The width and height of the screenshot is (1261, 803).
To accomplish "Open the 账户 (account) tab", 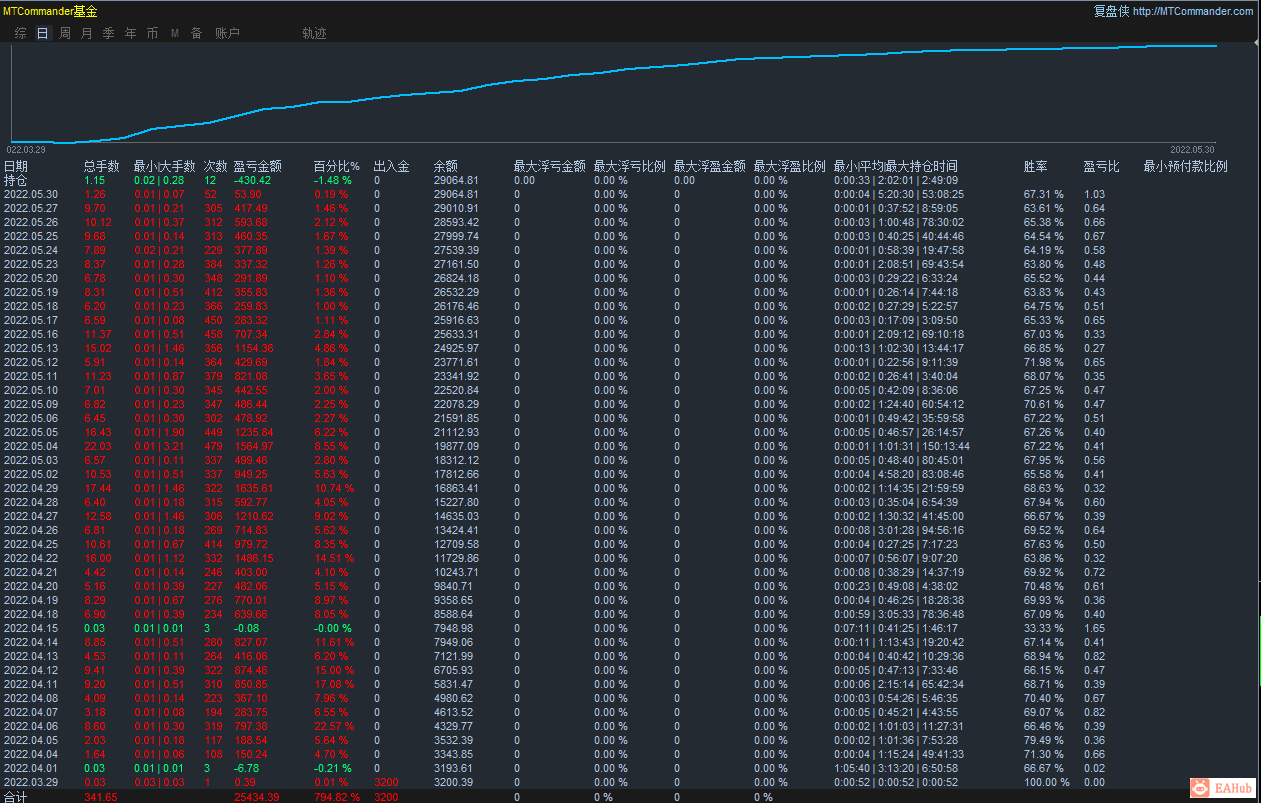I will tap(228, 33).
